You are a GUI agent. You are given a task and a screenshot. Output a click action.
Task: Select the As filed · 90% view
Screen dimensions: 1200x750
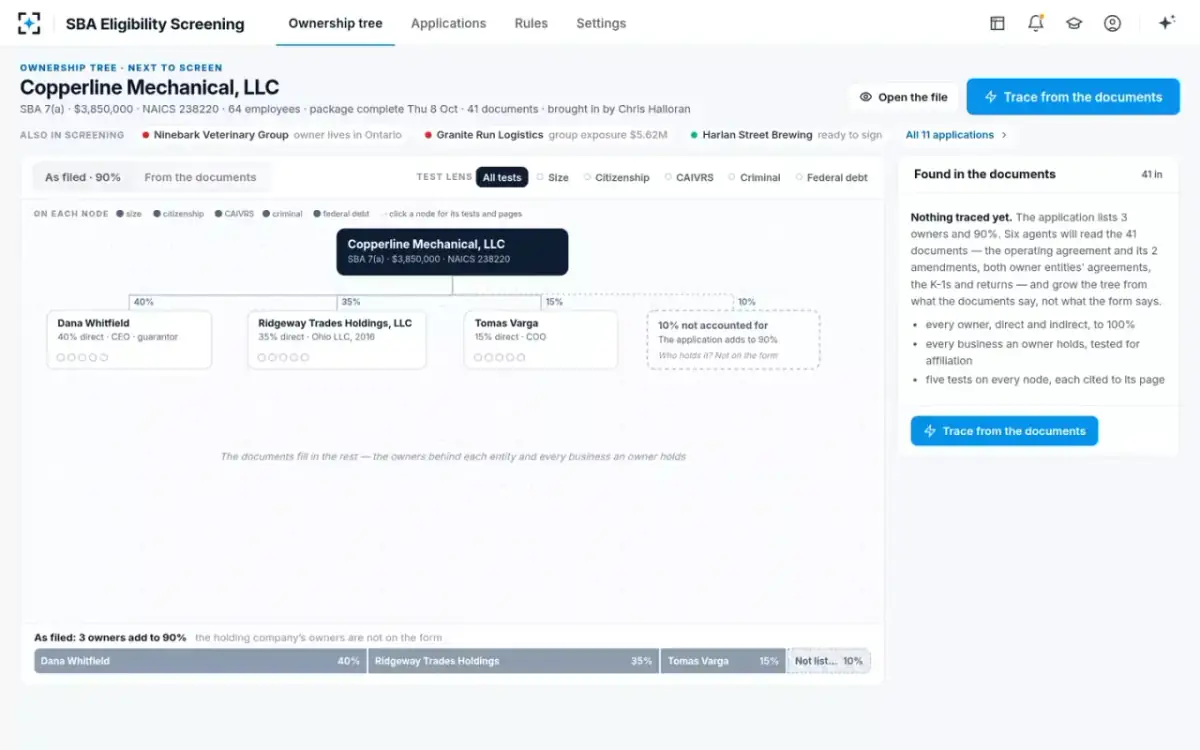pyautogui.click(x=83, y=177)
